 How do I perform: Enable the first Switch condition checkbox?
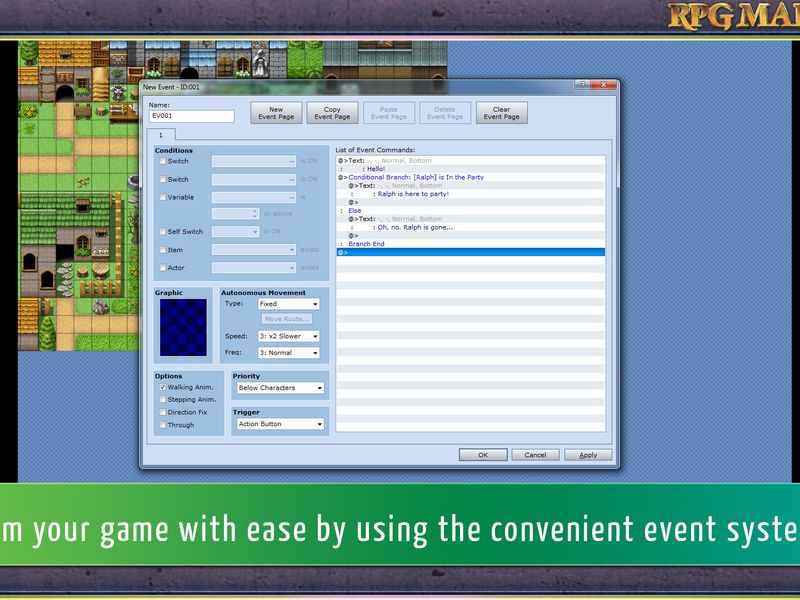(x=163, y=161)
